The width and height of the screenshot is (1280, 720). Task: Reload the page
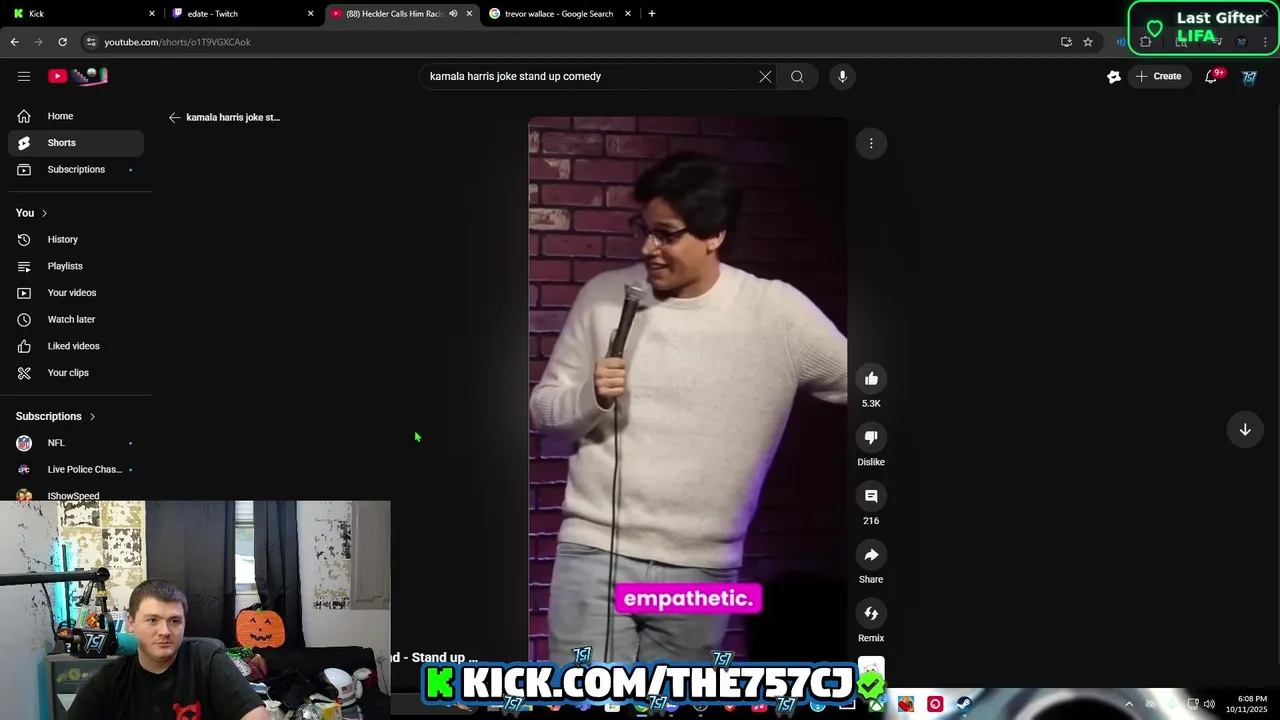(62, 42)
